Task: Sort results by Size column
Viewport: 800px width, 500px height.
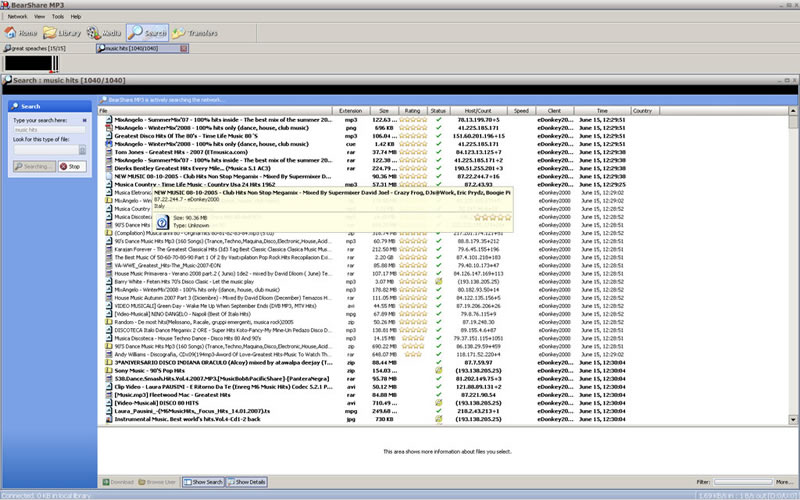Action: [384, 111]
